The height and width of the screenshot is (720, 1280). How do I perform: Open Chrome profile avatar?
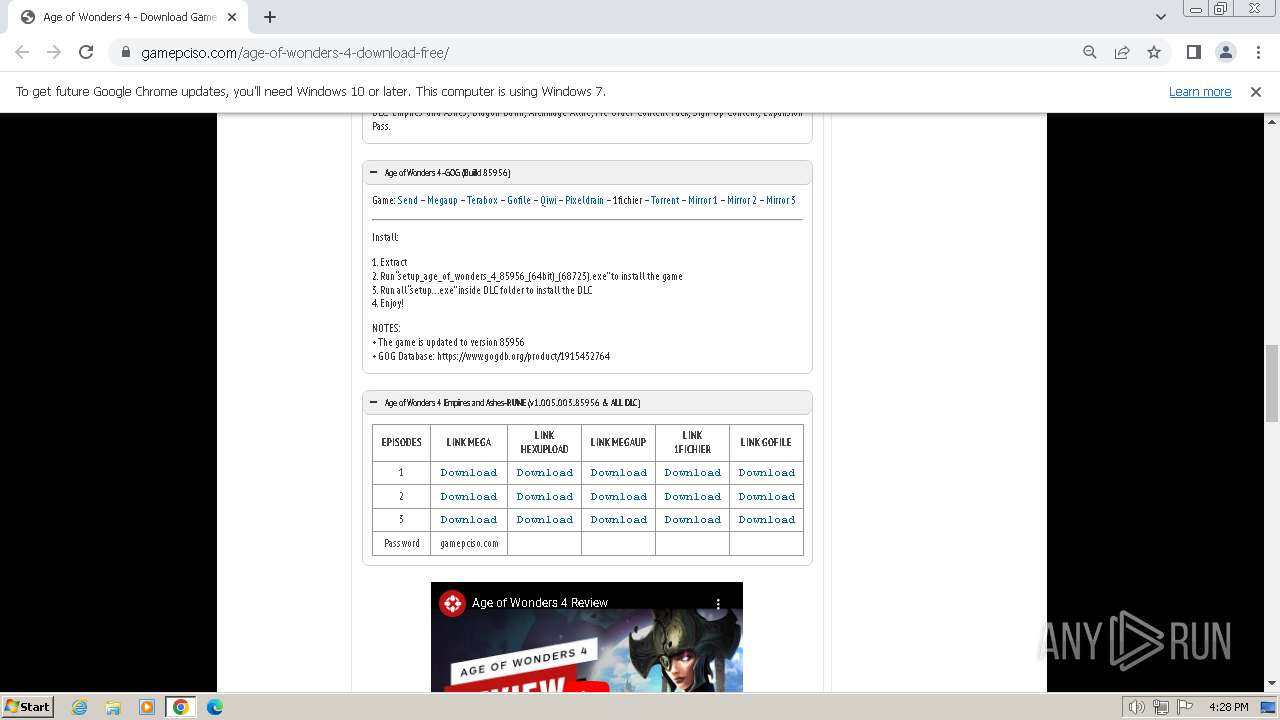(x=1225, y=52)
